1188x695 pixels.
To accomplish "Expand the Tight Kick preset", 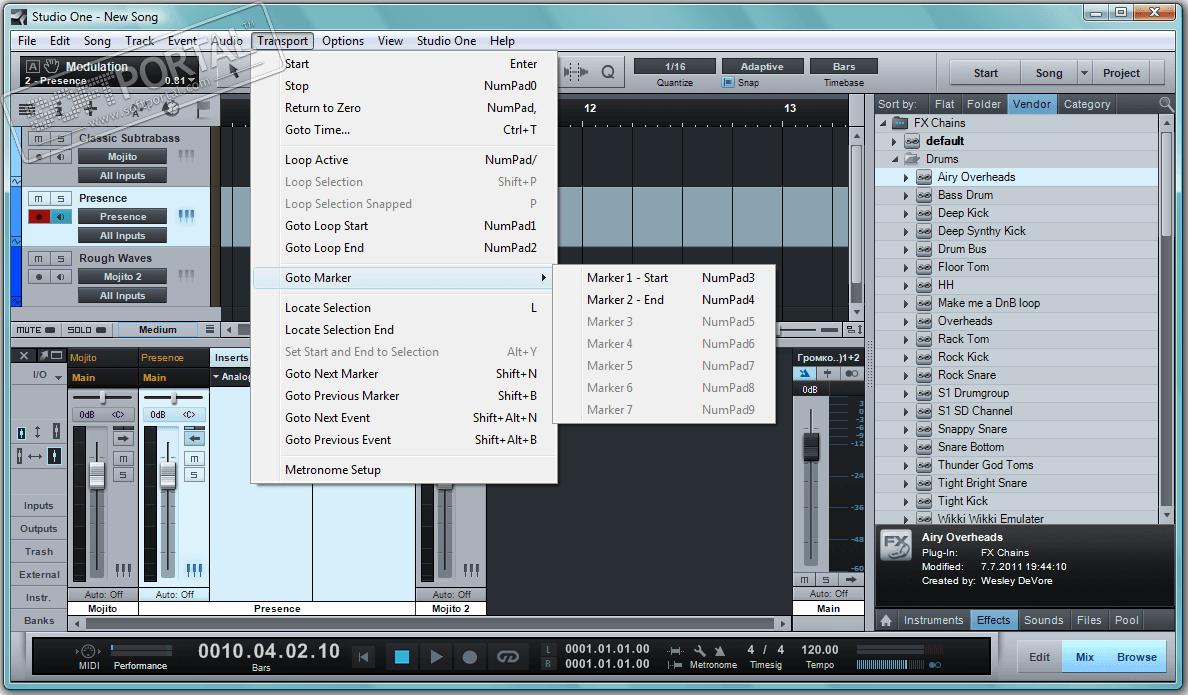I will [x=905, y=502].
